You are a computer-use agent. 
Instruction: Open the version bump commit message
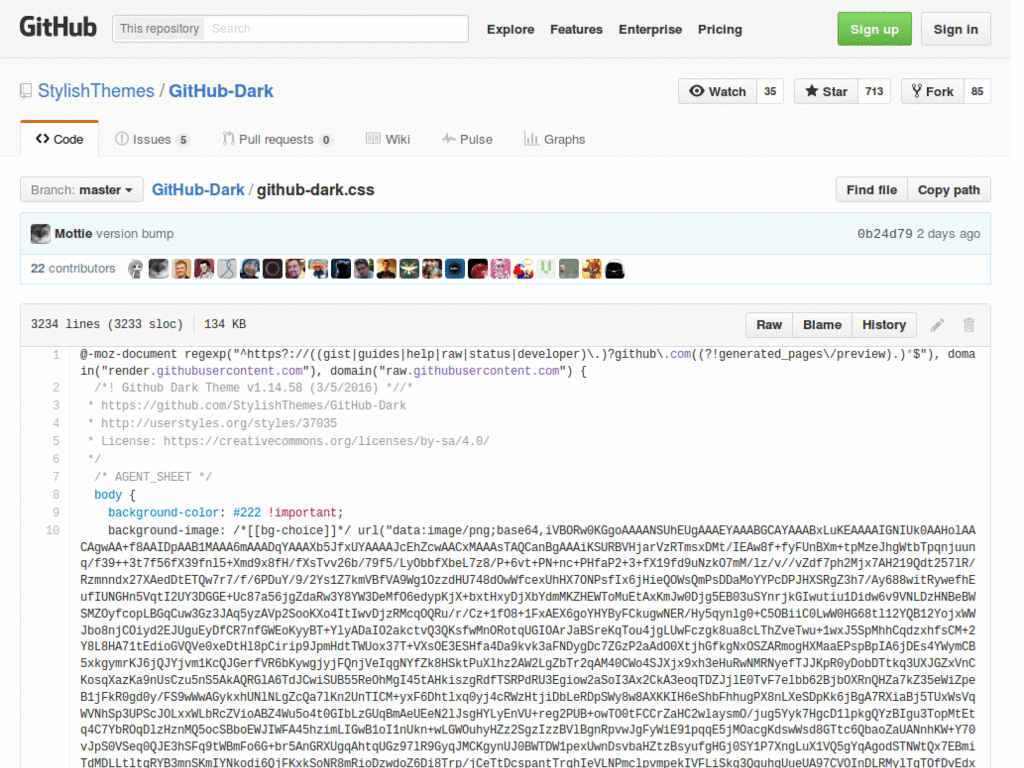click(x=135, y=234)
